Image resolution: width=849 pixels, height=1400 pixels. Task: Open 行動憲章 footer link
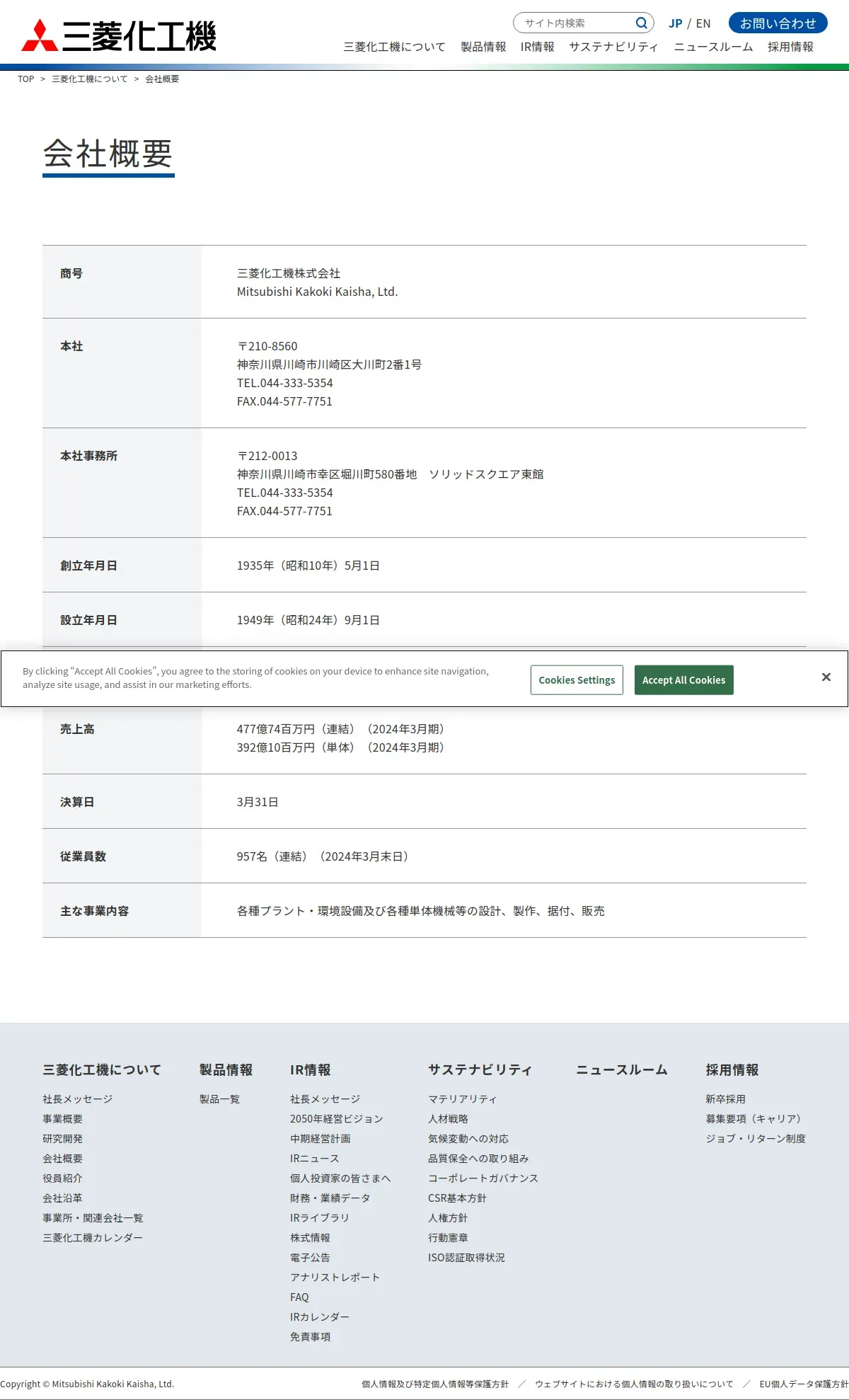tap(448, 1238)
